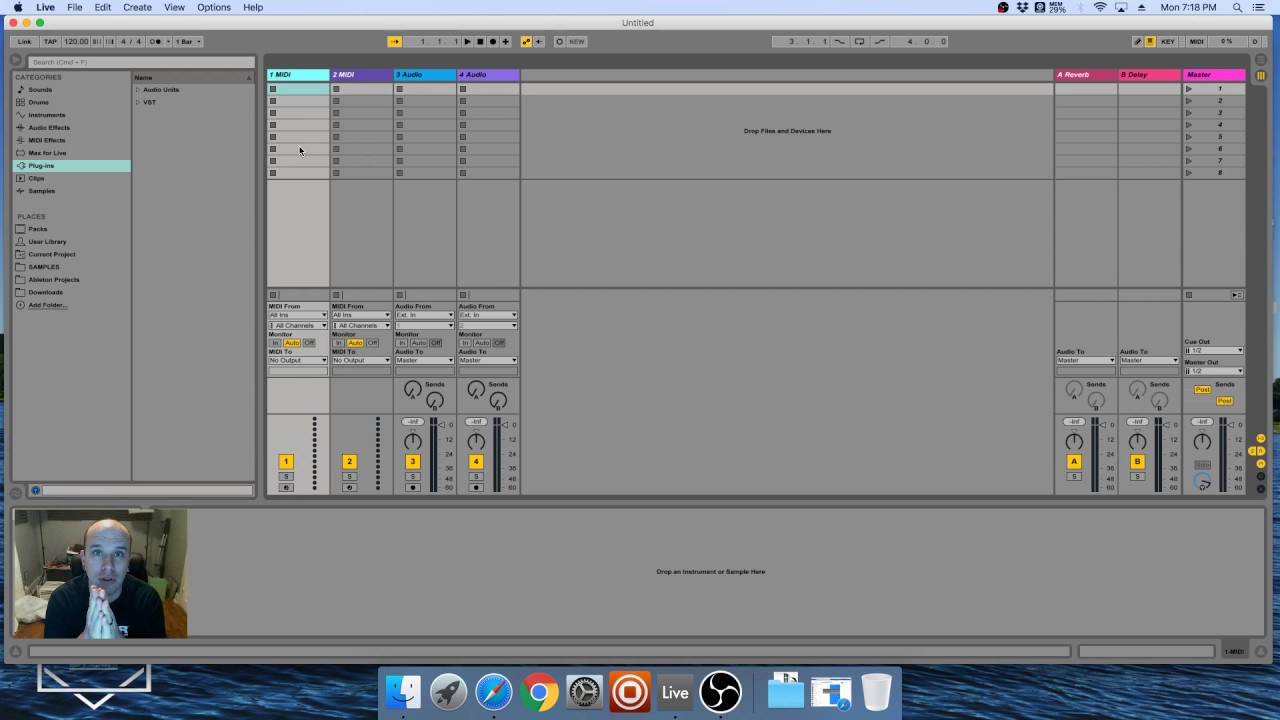Open the 1 Bar quantization menu
The height and width of the screenshot is (720, 1280).
pos(188,41)
